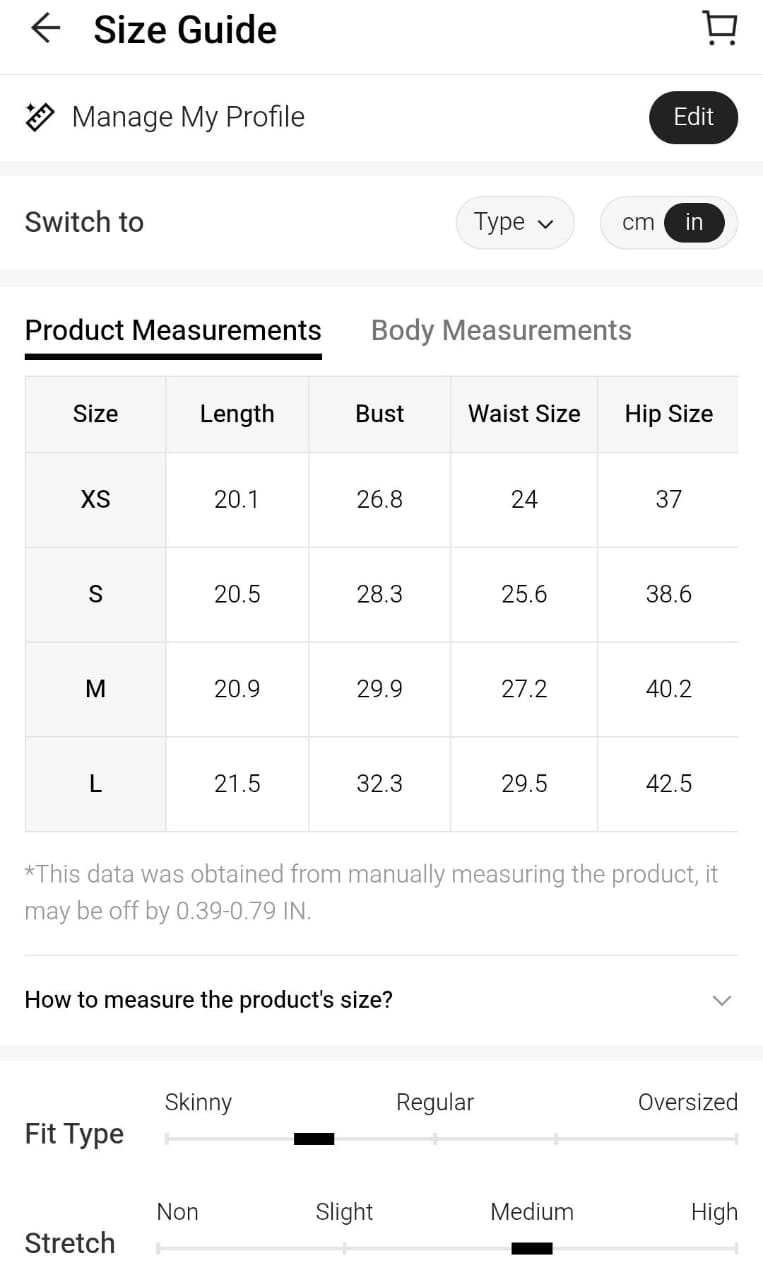Open the Type dropdown

514,222
